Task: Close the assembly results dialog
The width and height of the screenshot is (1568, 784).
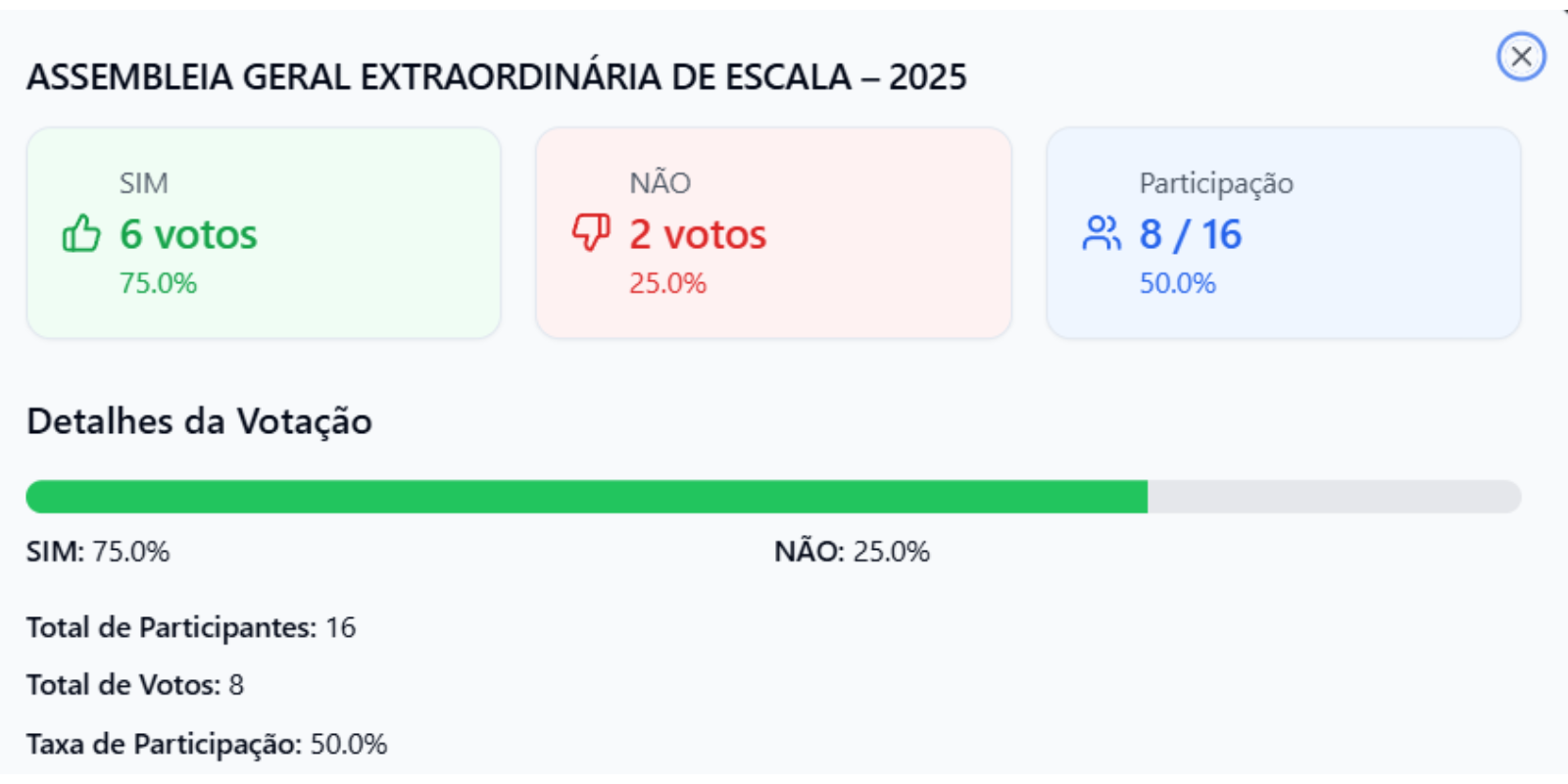Action: tap(1521, 57)
